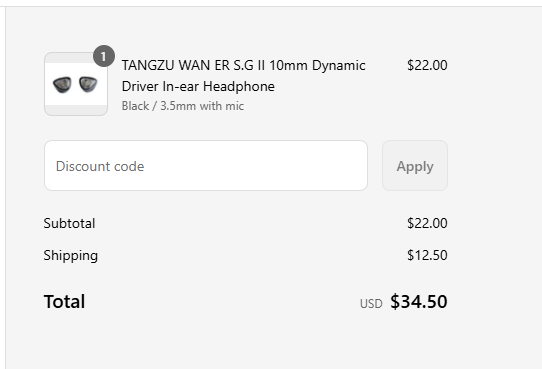This screenshot has width=542, height=369.
Task: Click the Subtotal amount of $22.00
Action: point(427,223)
